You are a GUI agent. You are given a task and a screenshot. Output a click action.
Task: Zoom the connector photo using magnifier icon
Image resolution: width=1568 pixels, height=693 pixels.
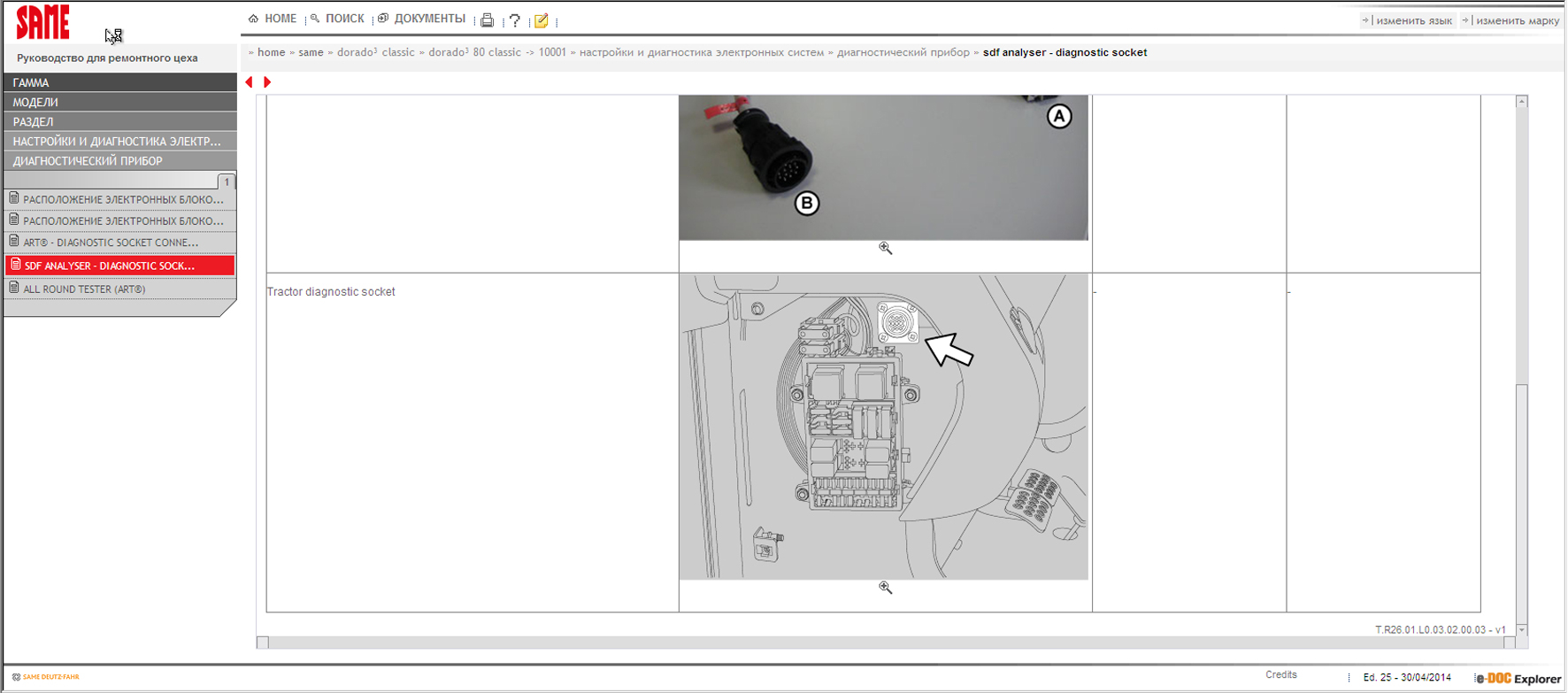click(885, 249)
